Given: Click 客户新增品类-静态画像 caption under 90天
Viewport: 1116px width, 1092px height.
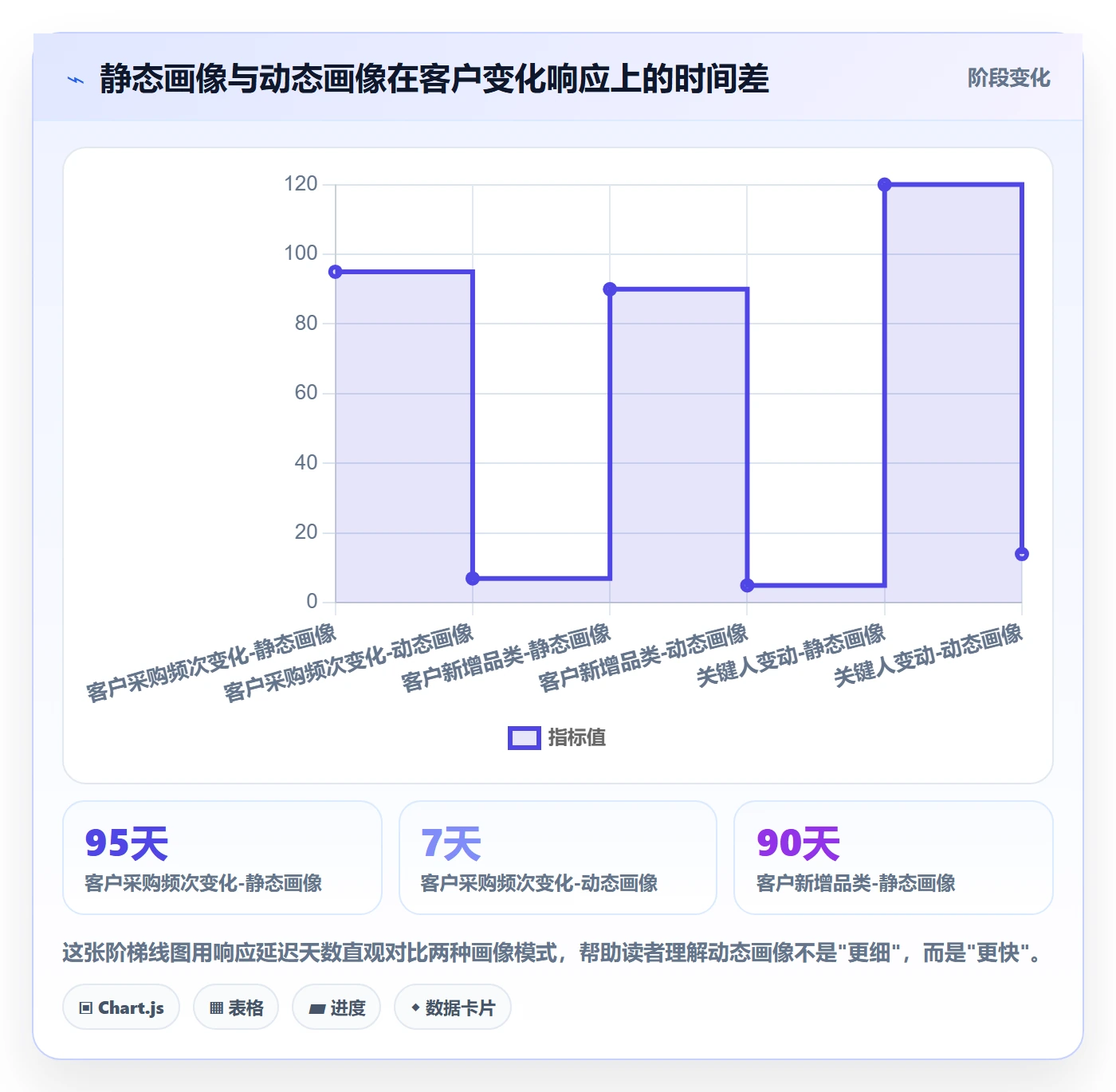Looking at the screenshot, I should pyautogui.click(x=856, y=883).
